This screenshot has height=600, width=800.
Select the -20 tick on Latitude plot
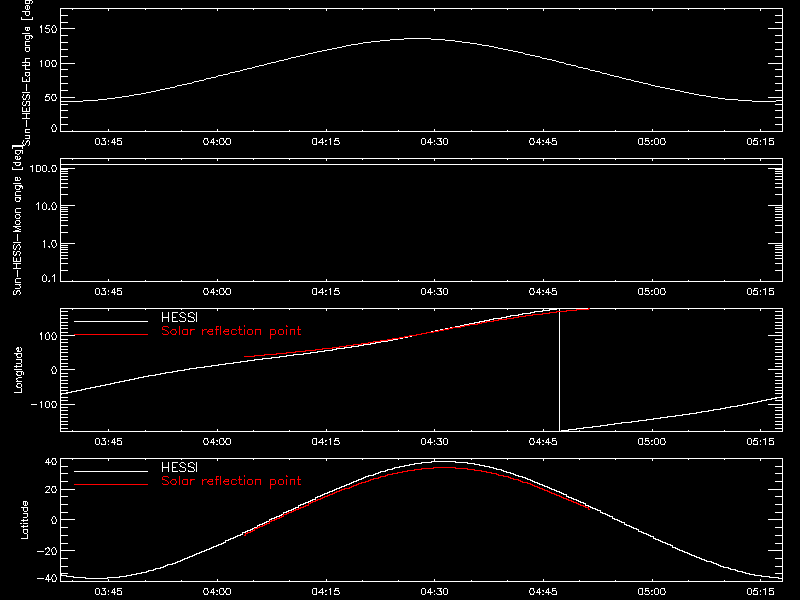pos(47,551)
